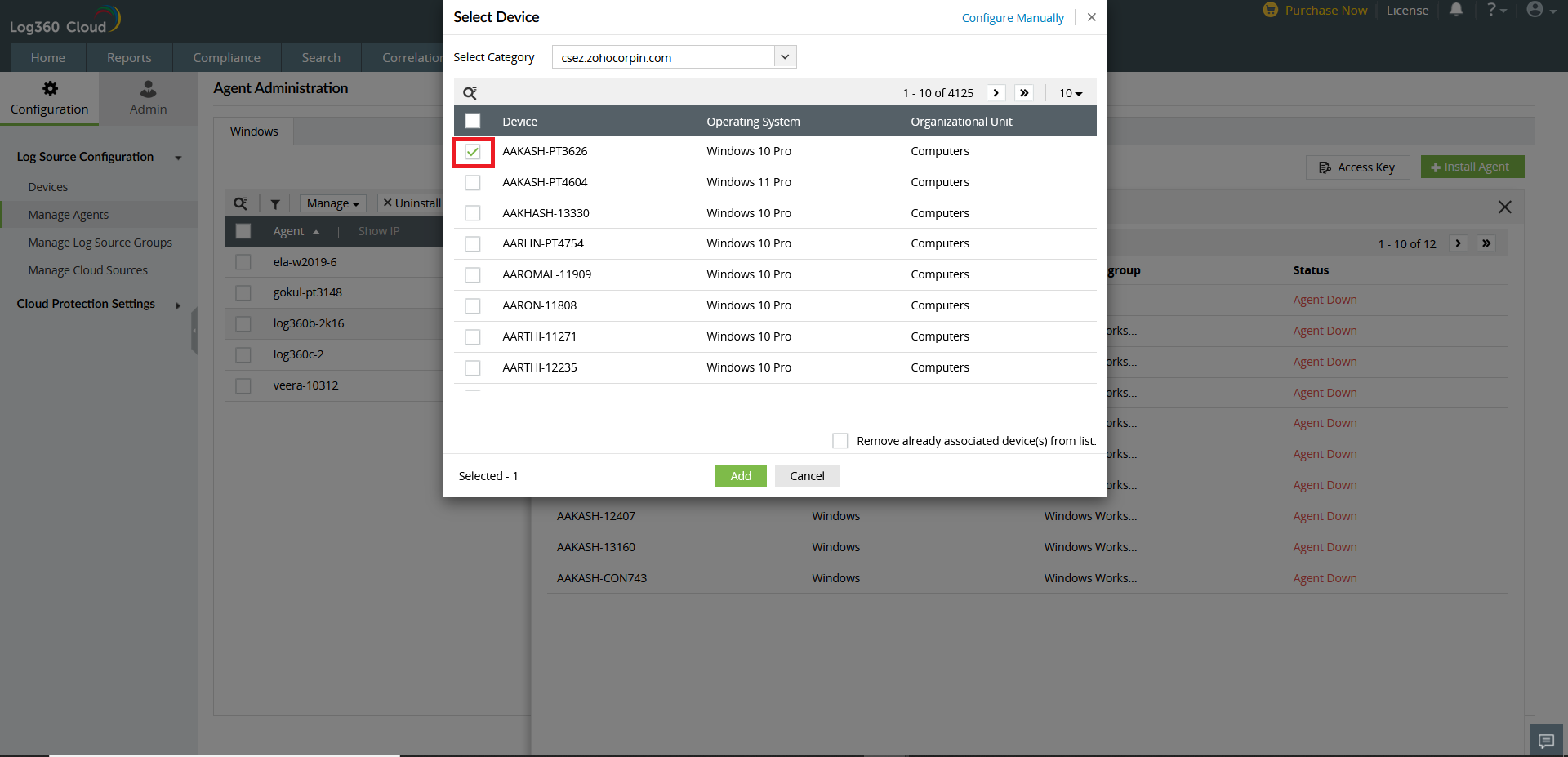1568x757 pixels.
Task: Enable Remove already associated devices checkbox
Action: 840,441
